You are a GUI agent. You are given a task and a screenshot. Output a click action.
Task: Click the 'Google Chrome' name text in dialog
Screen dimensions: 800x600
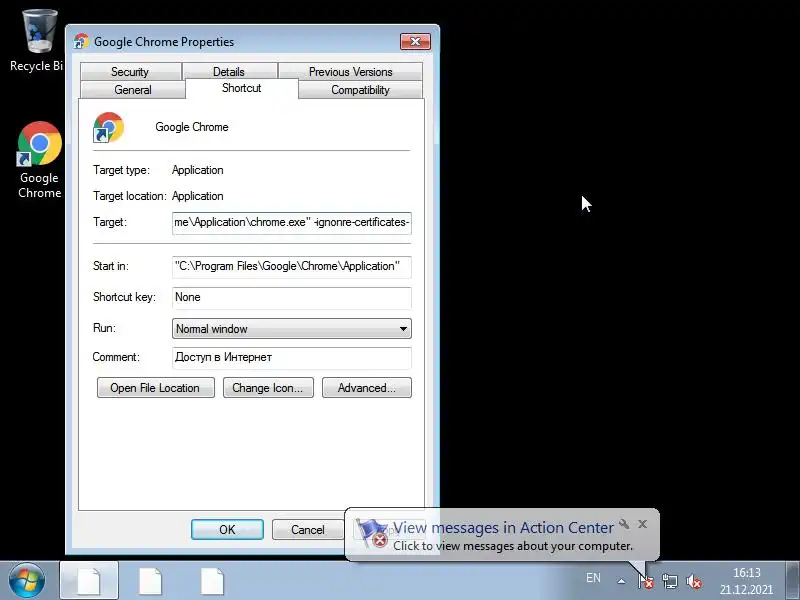192,127
